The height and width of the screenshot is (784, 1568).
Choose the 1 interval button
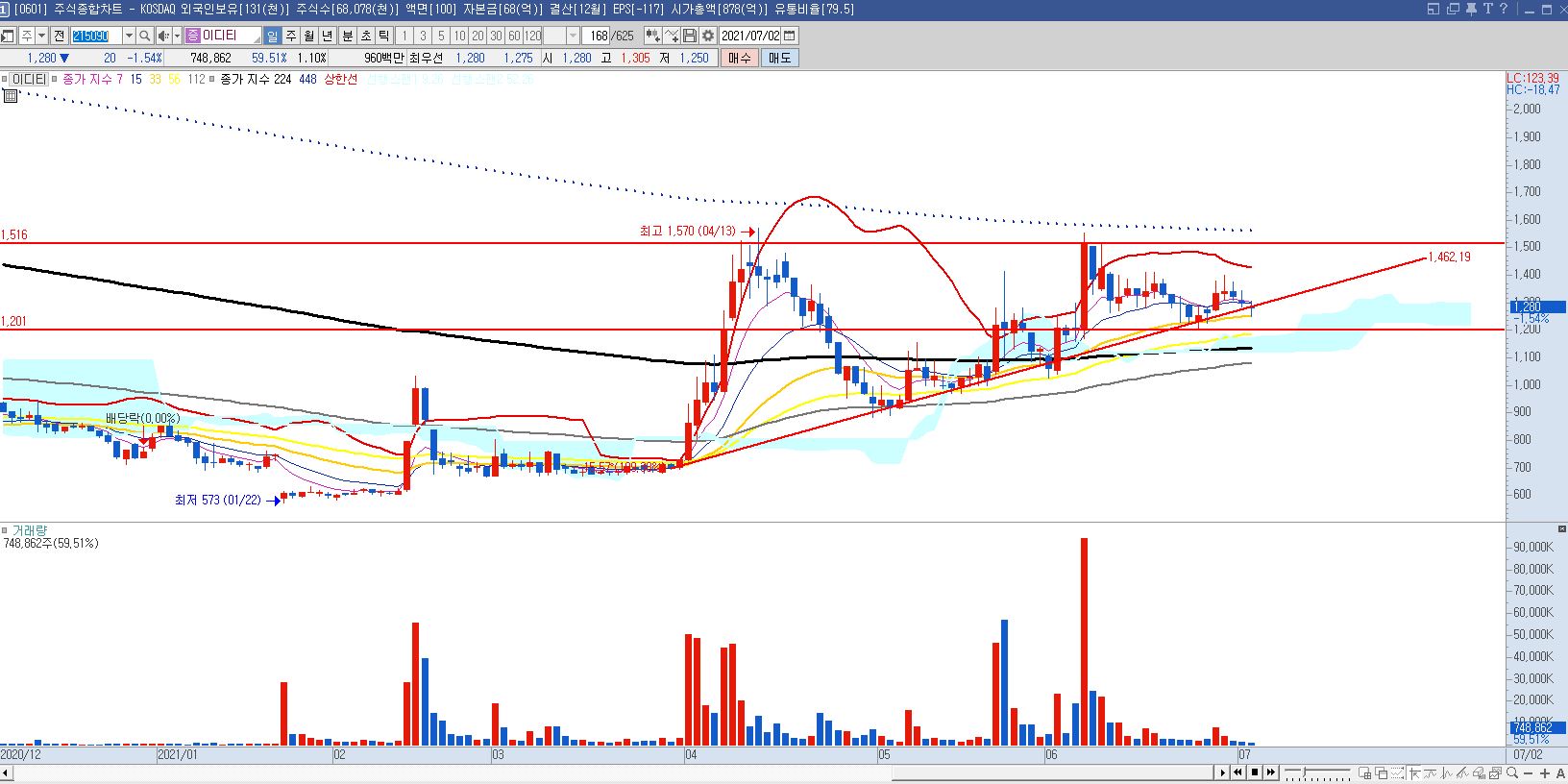(x=405, y=36)
